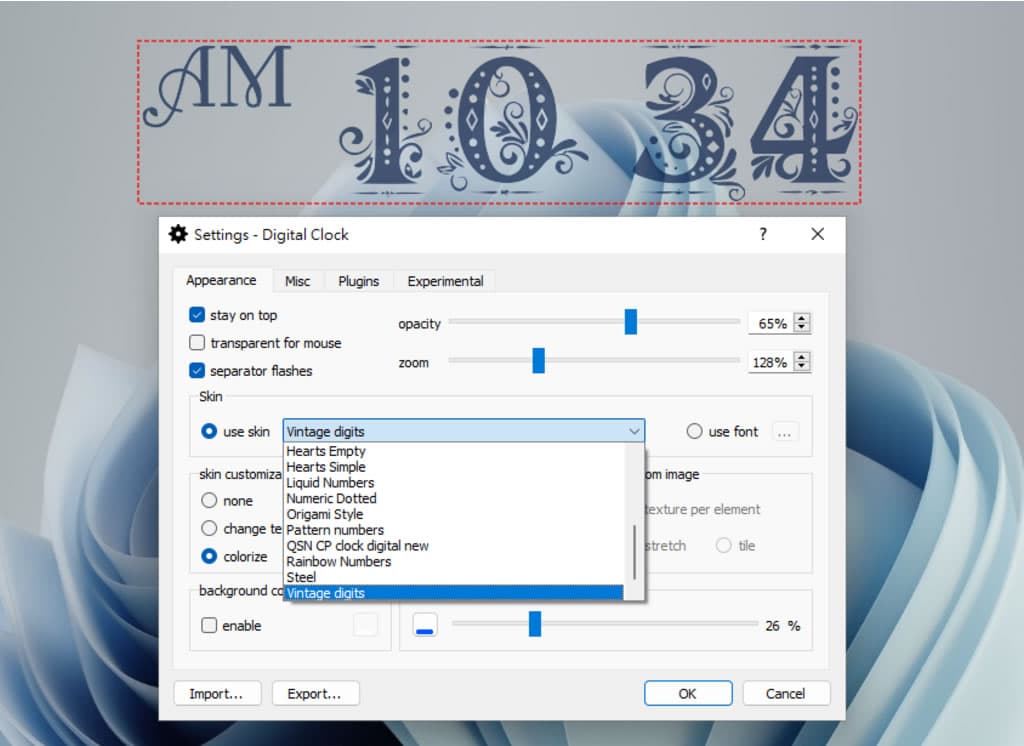Viewport: 1024px width, 746px height.
Task: Click the Import... button
Action: pos(217,693)
